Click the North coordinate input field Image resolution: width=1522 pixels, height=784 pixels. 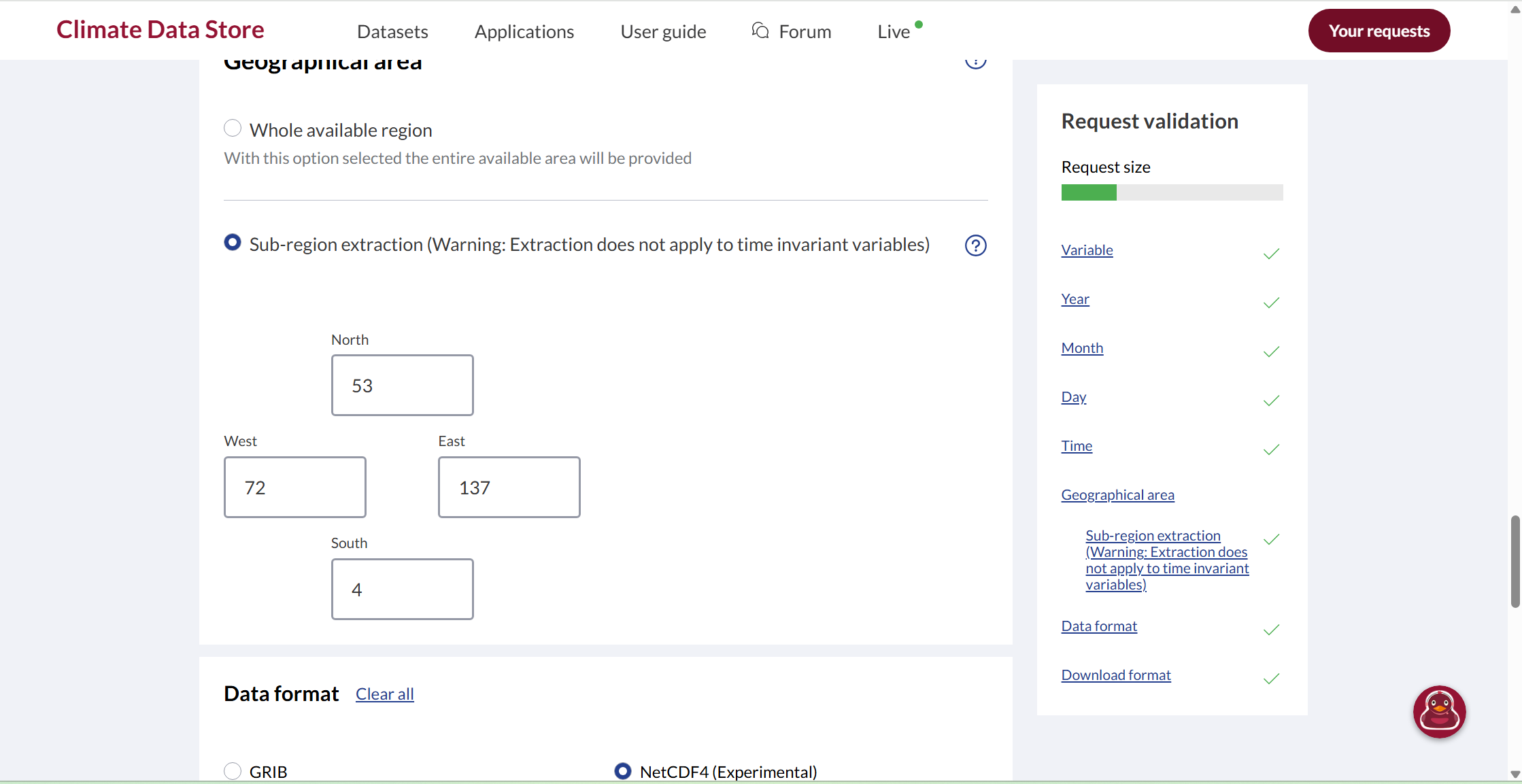point(402,386)
